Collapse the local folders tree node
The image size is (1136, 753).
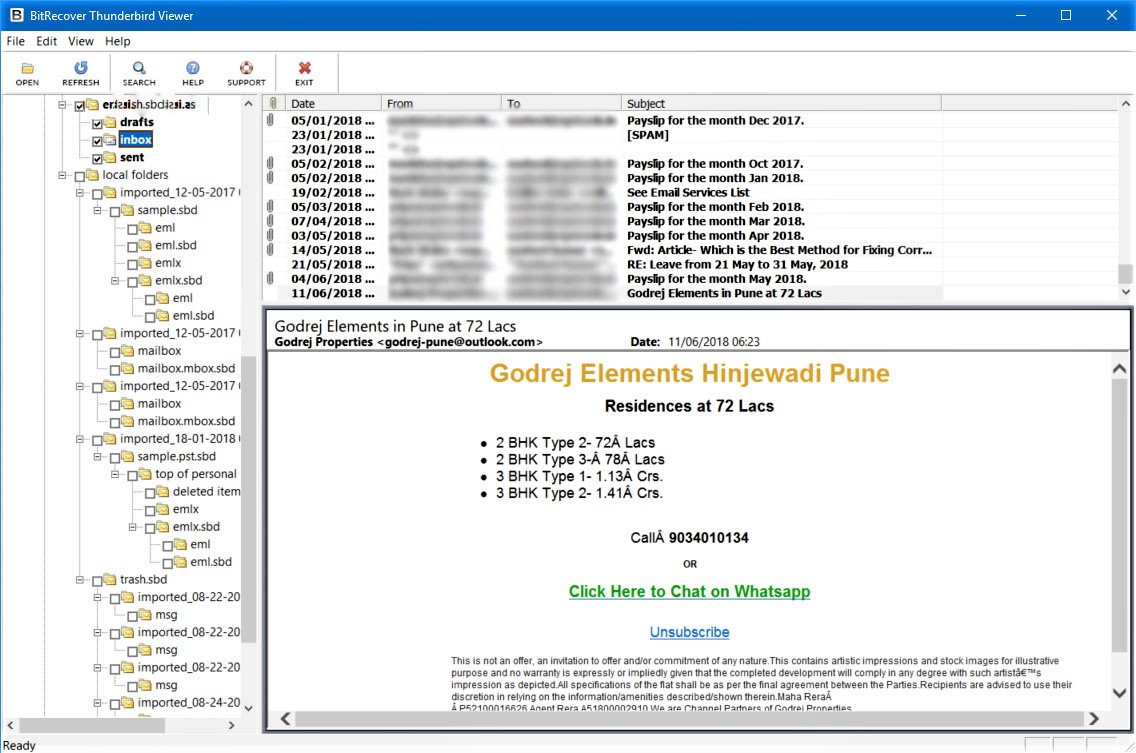tap(62, 175)
